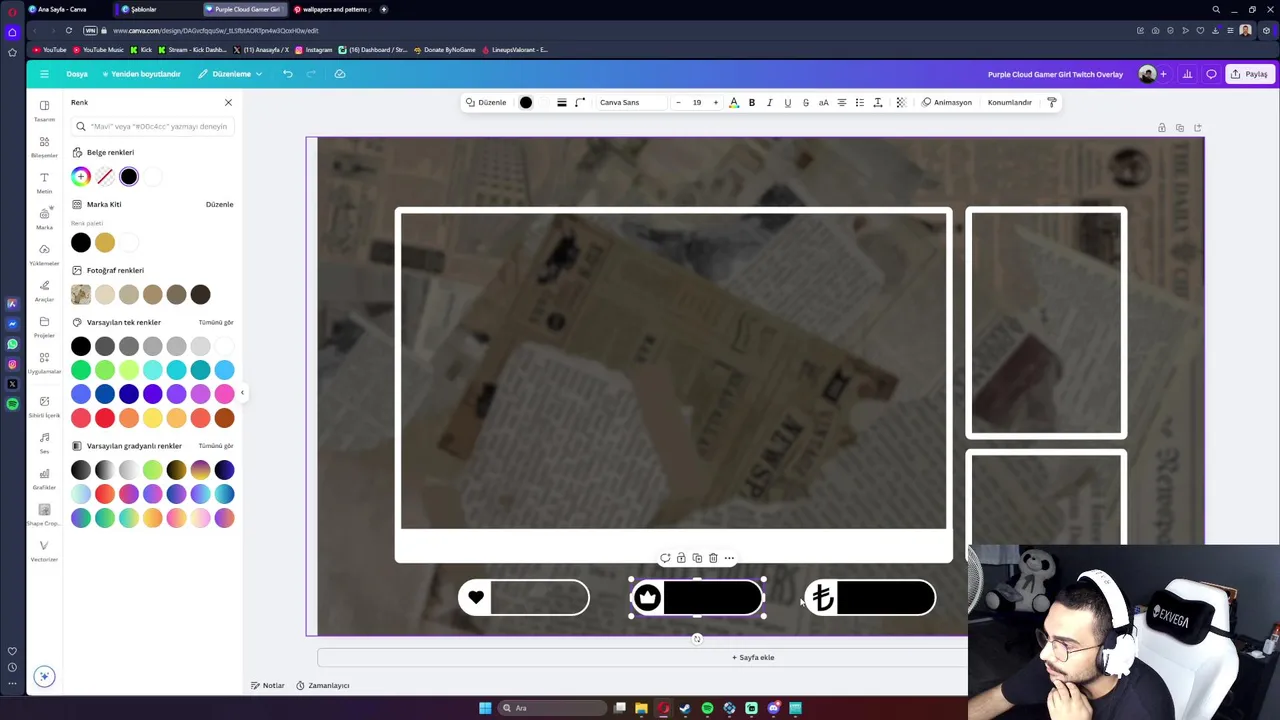
Task: Open the Marka brand panel
Action: pyautogui.click(x=44, y=218)
